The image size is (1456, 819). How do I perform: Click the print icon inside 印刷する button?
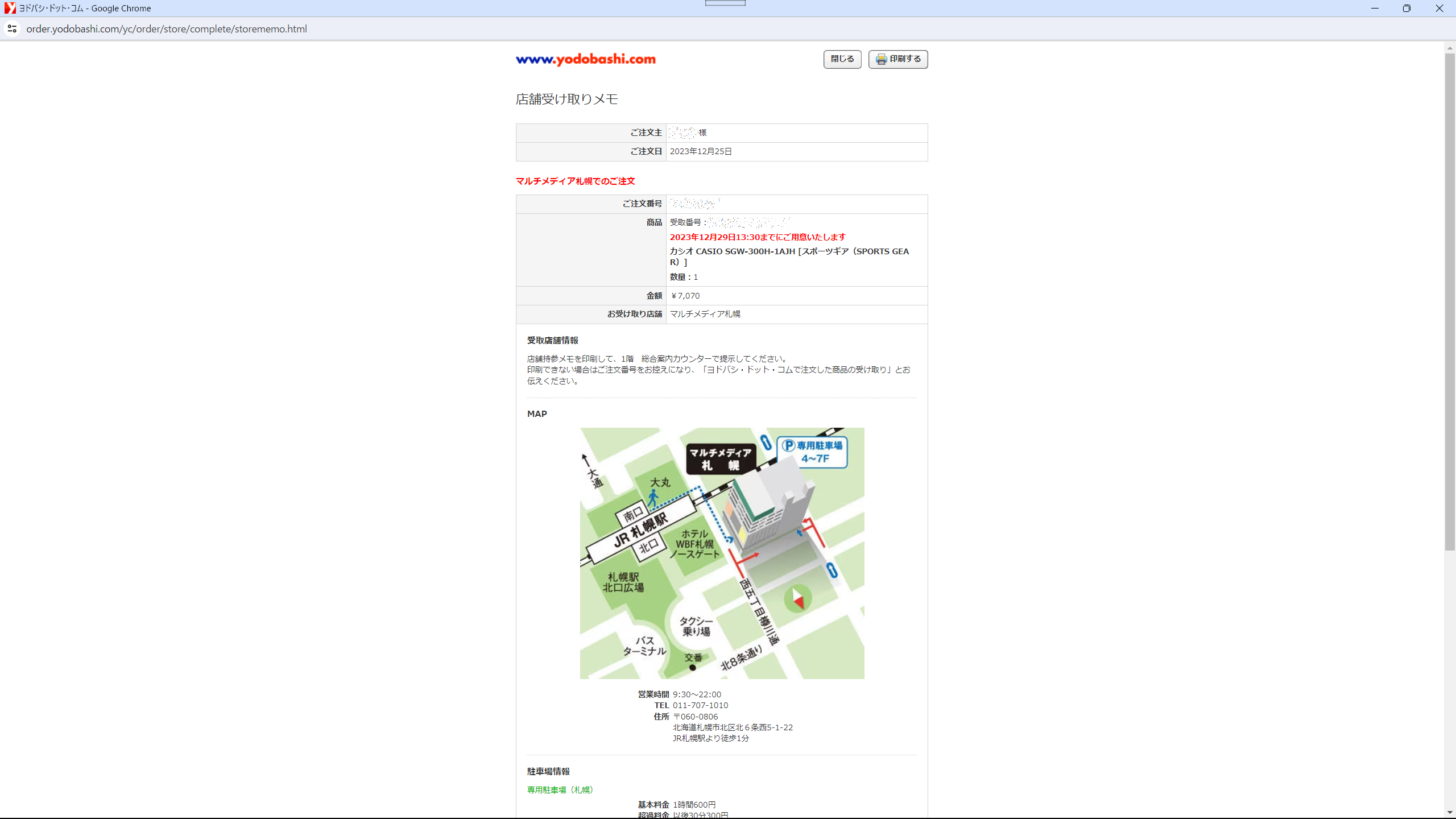pos(881,59)
